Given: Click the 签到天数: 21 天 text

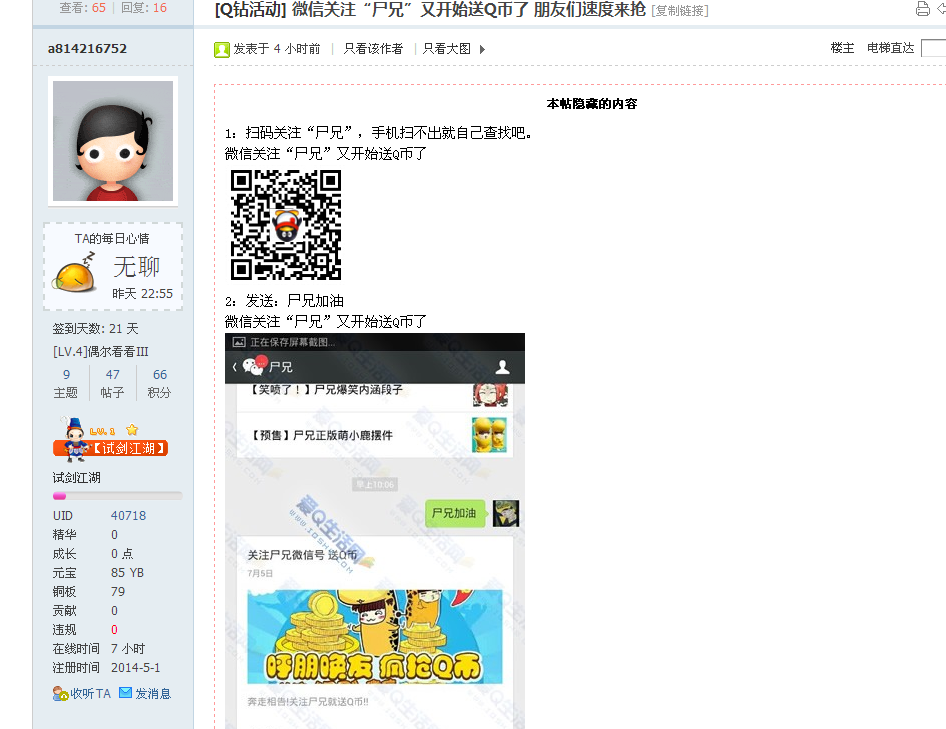Looking at the screenshot, I should tap(95, 329).
